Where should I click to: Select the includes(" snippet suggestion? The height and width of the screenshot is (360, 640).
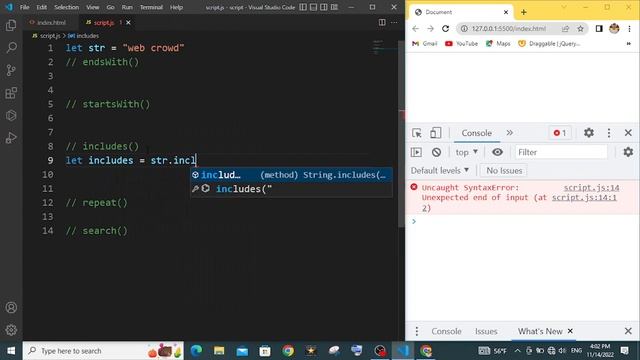point(291,189)
